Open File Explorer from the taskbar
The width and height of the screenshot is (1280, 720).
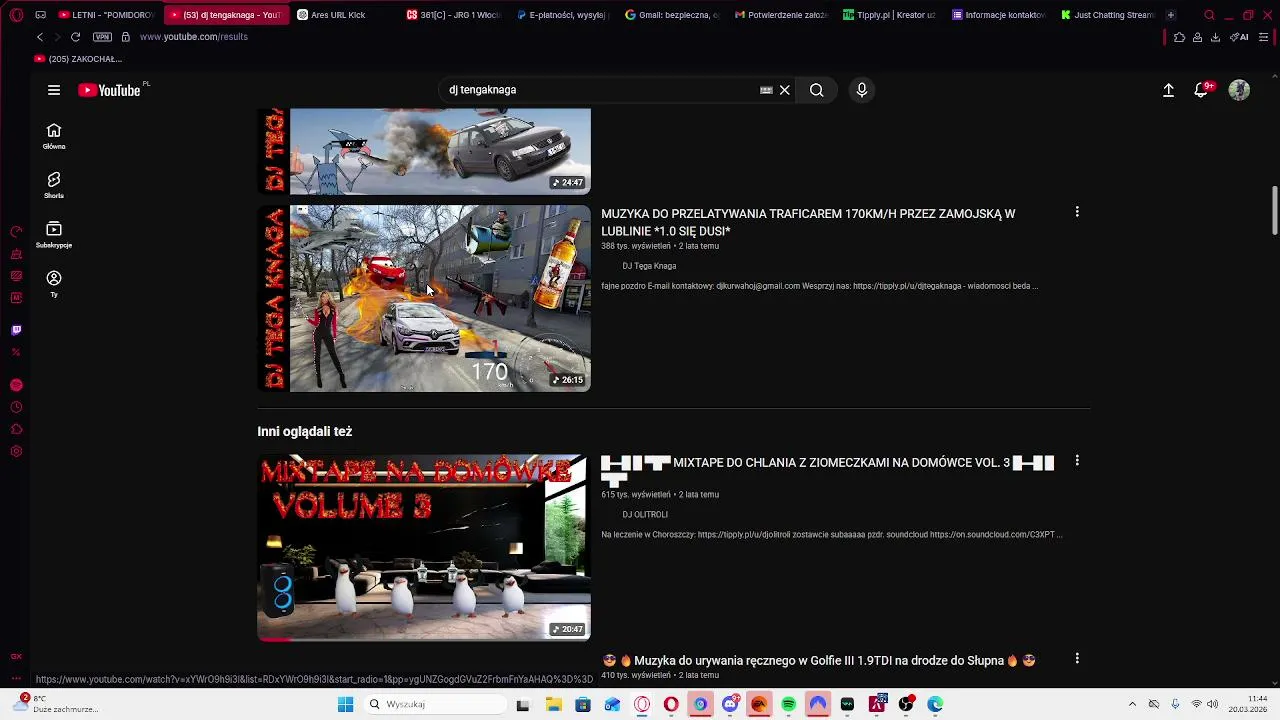coord(553,704)
